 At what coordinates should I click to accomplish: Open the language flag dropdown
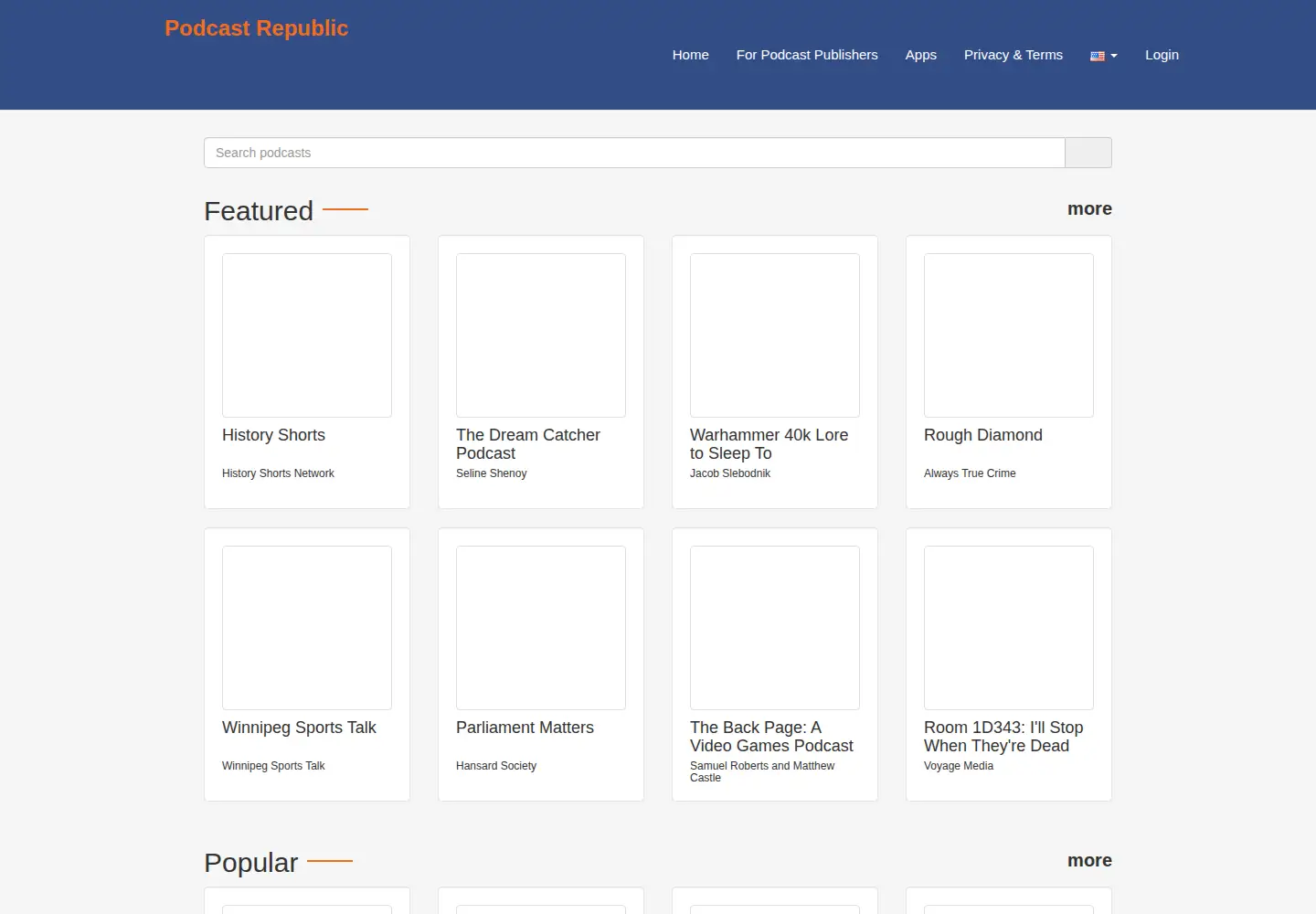(x=1103, y=56)
